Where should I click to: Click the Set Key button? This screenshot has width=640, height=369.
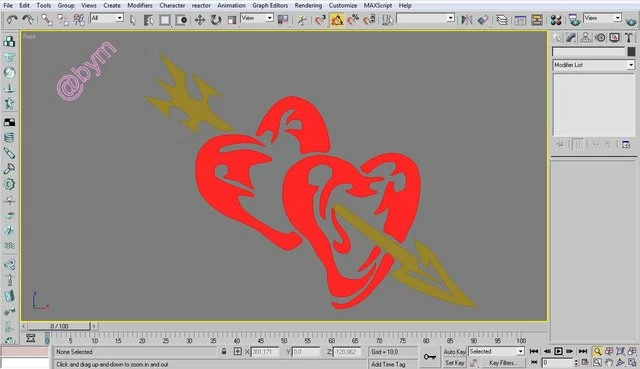454,362
